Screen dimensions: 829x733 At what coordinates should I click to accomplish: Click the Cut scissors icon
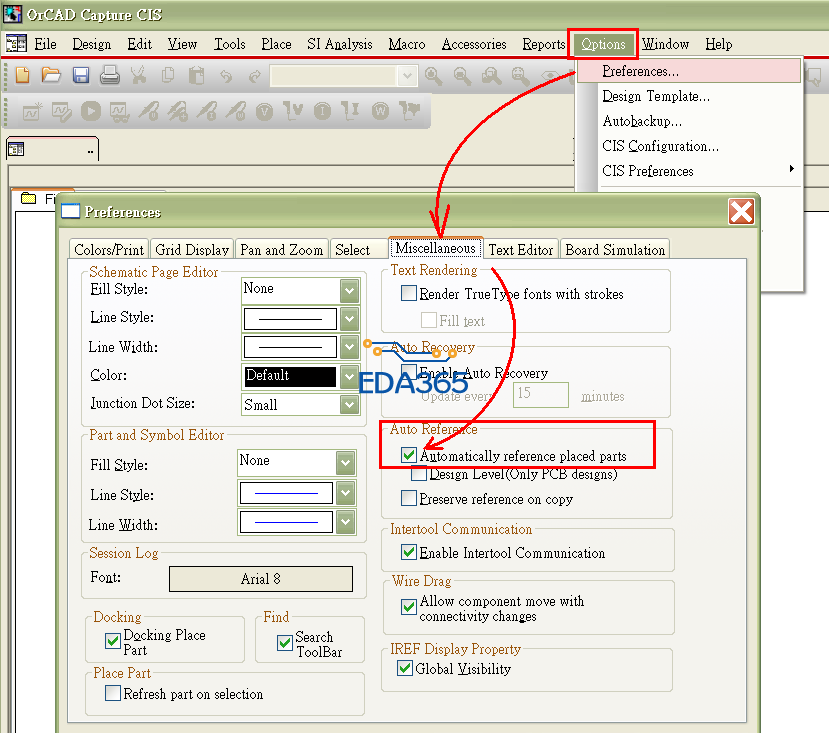point(139,75)
